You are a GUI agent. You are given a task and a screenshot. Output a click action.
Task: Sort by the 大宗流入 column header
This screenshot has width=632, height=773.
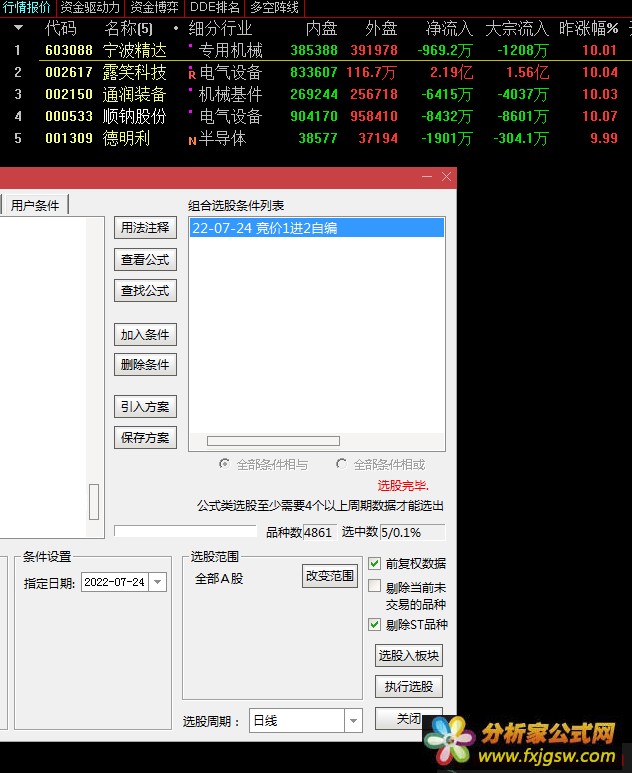(517, 29)
